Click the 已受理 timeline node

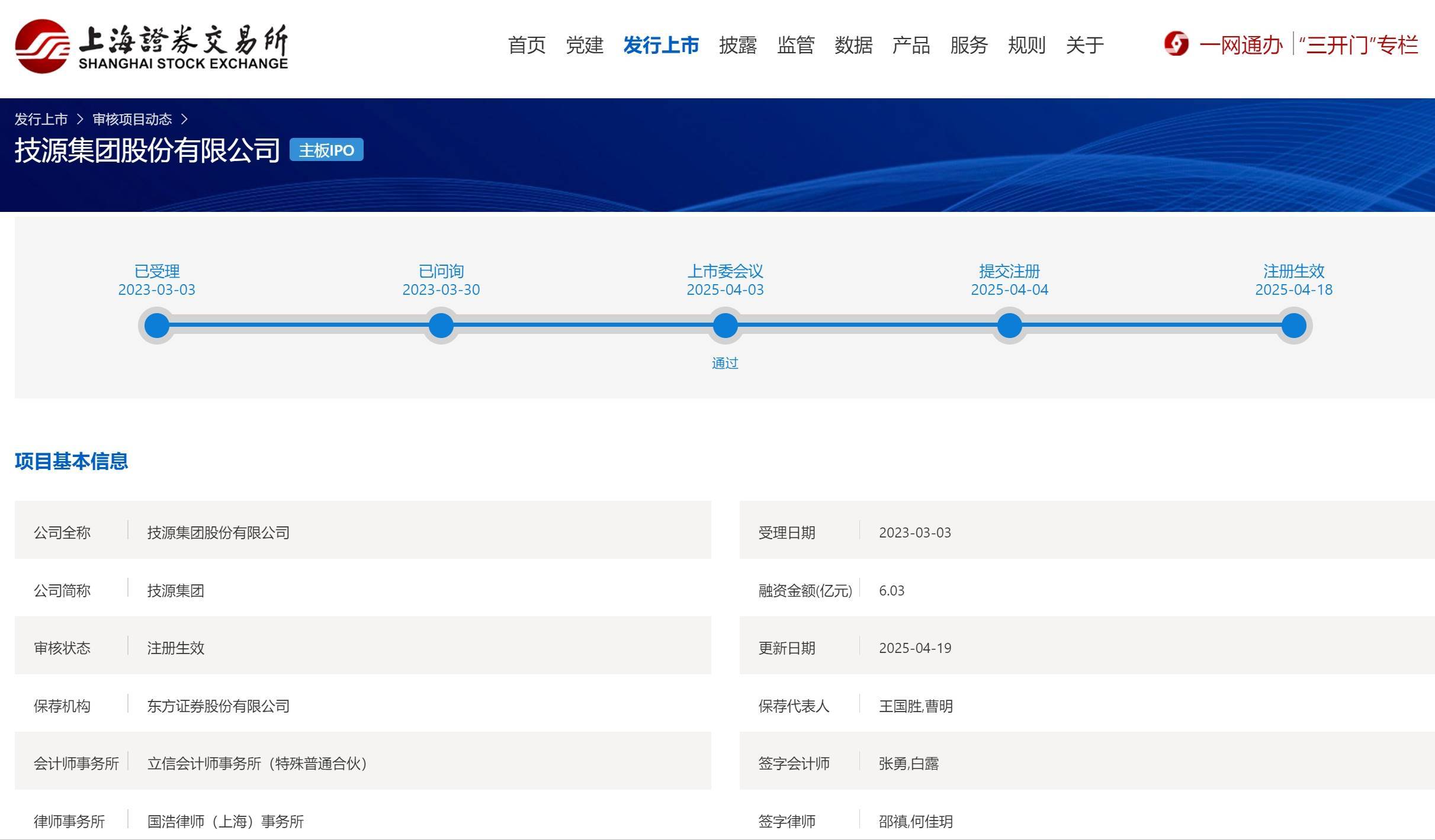pos(157,326)
